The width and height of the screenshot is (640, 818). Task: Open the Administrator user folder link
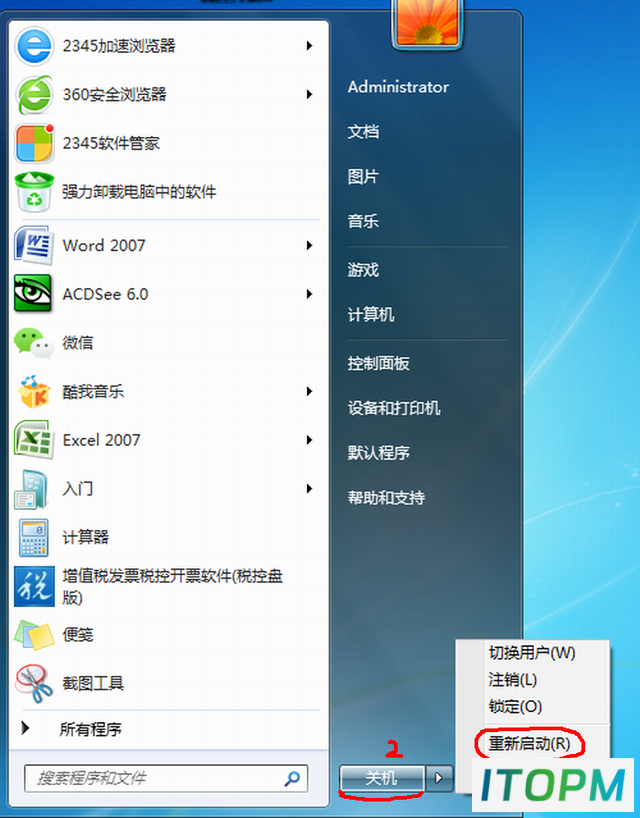point(398,87)
